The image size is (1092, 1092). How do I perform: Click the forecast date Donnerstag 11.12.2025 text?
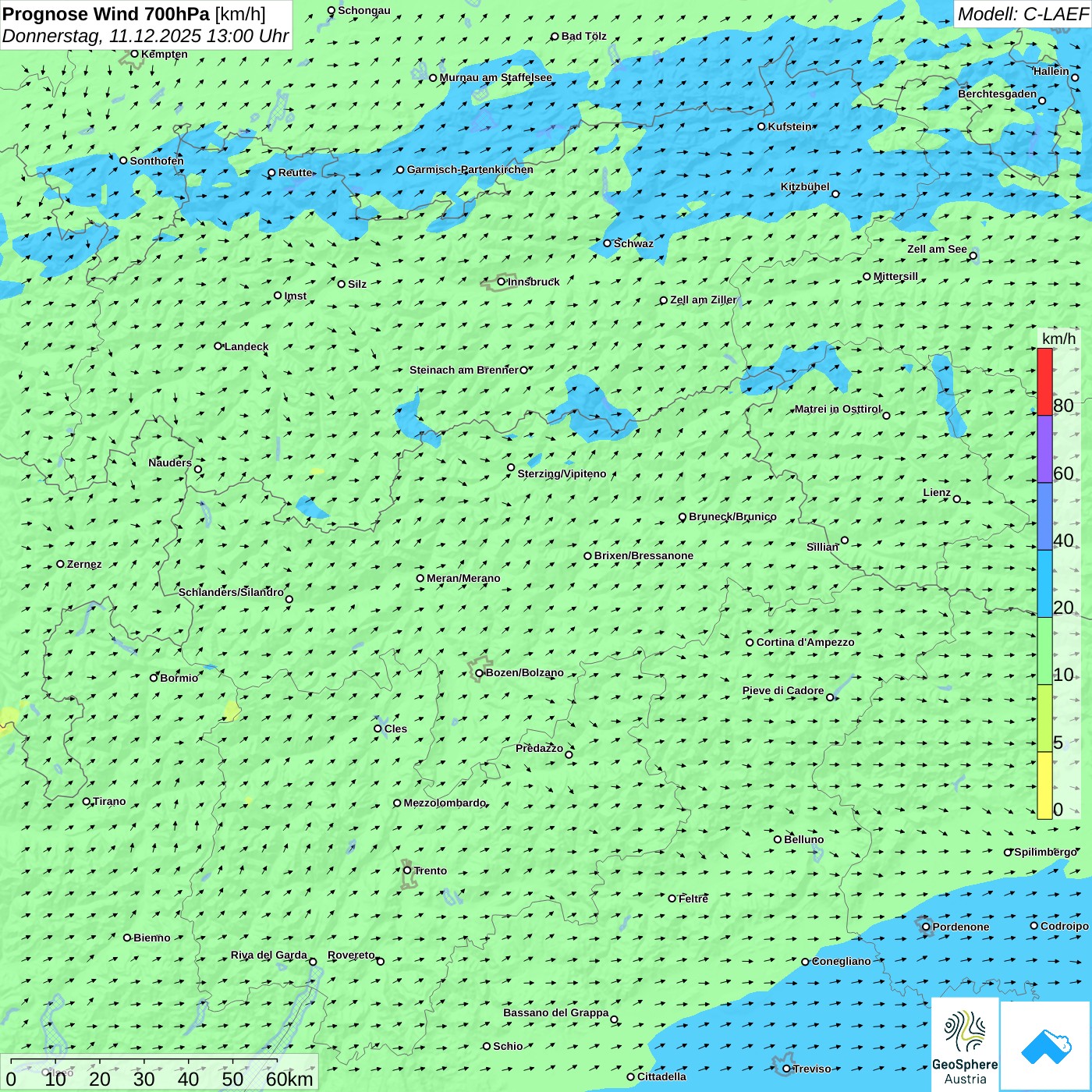(145, 36)
